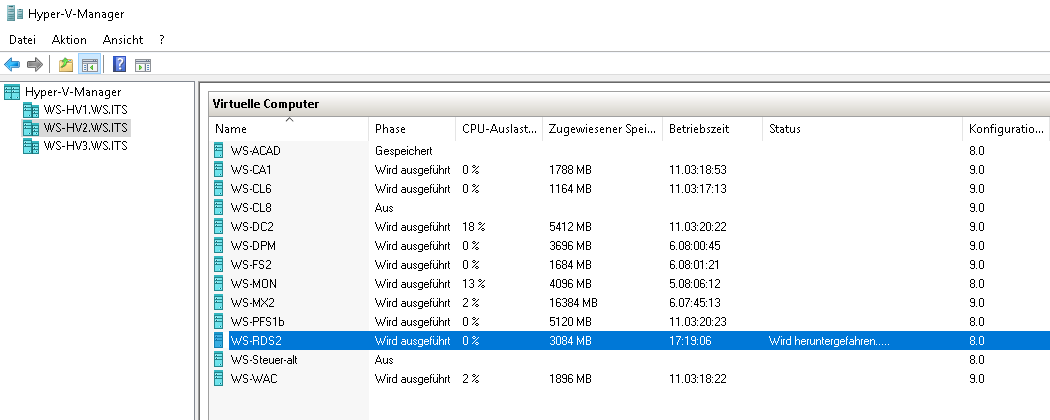This screenshot has width=1050, height=420.
Task: Select the WS-FS2 virtual machine name
Action: [251, 265]
